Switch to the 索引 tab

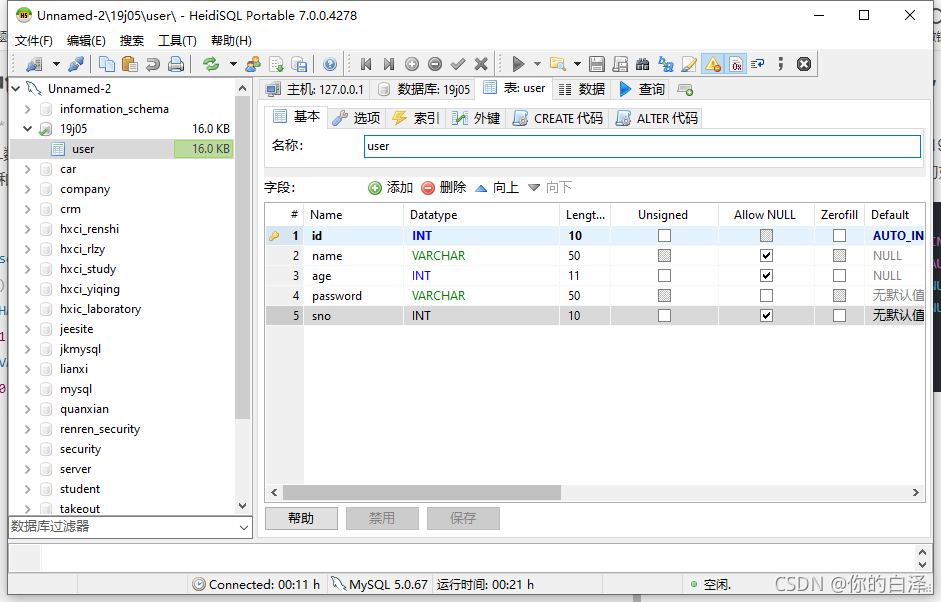[416, 118]
